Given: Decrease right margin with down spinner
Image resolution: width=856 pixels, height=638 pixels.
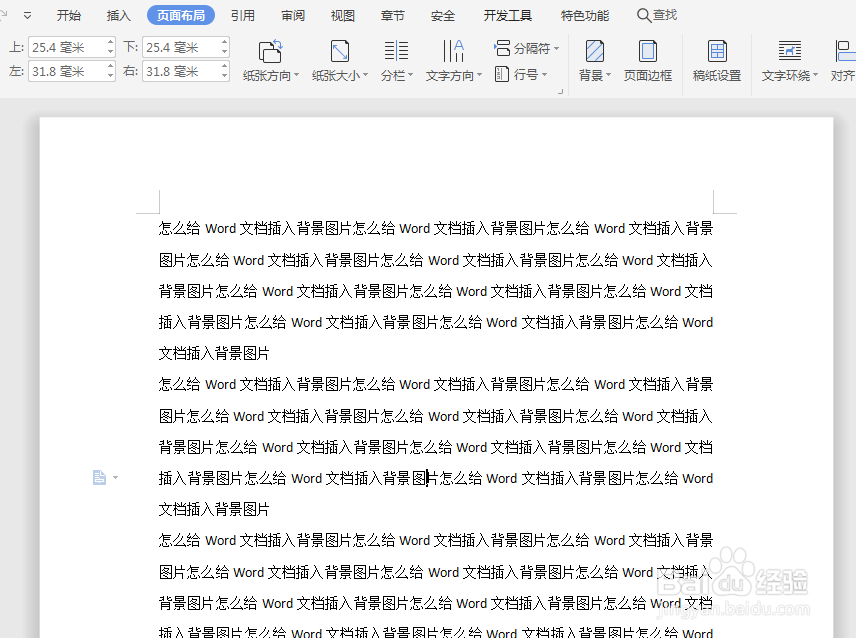Looking at the screenshot, I should point(224,77).
